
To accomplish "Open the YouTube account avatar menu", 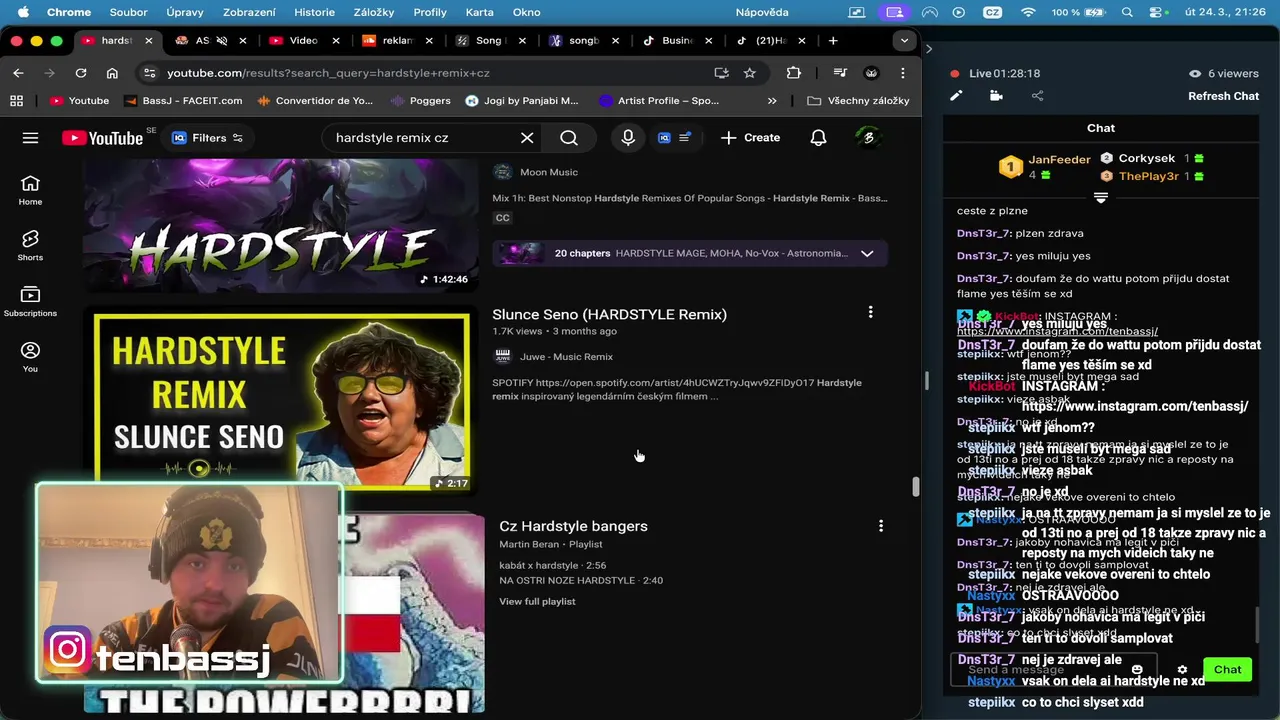I will (x=868, y=138).
